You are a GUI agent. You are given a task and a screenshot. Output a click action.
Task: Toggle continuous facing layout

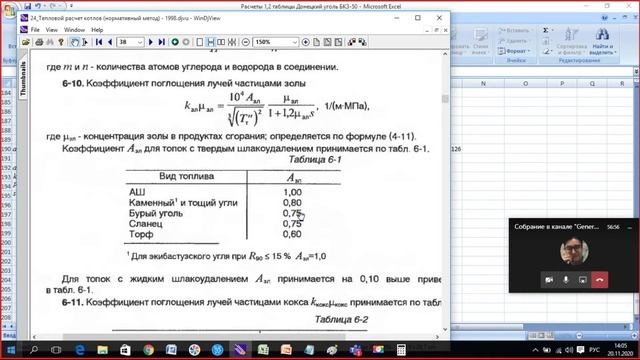[x=232, y=42]
